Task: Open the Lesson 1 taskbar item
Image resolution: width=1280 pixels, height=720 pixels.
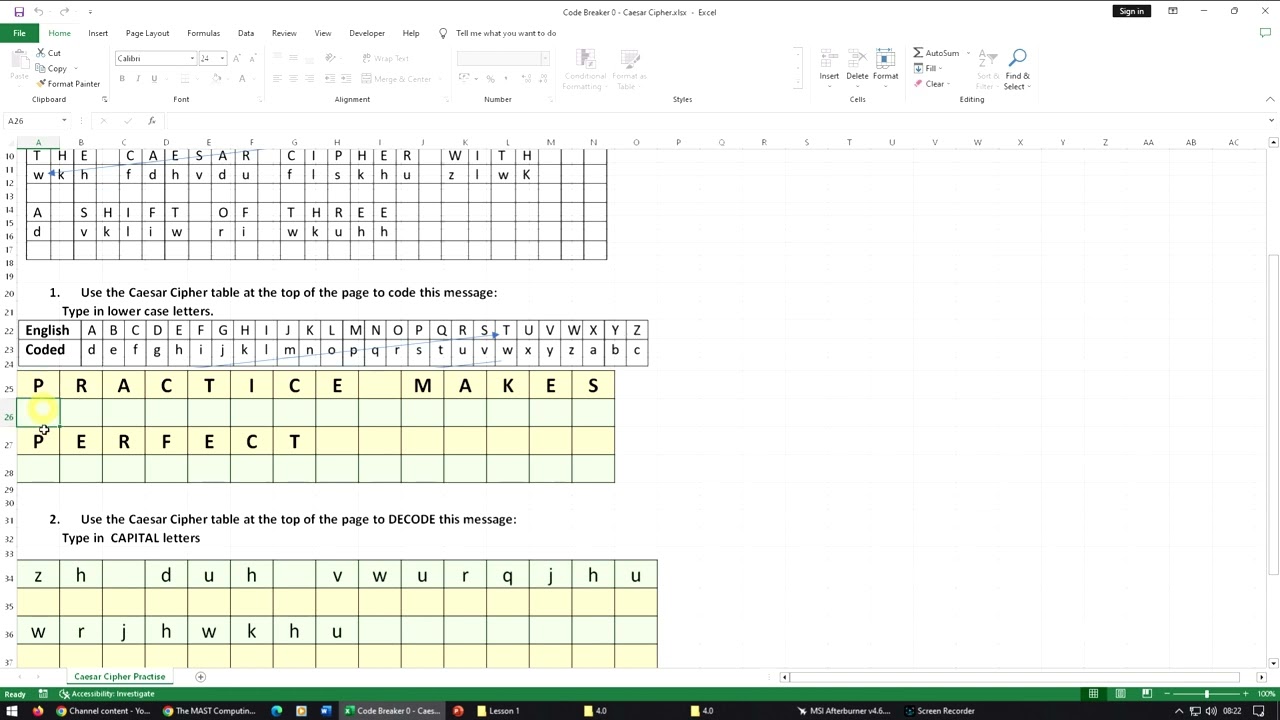Action: coord(497,711)
